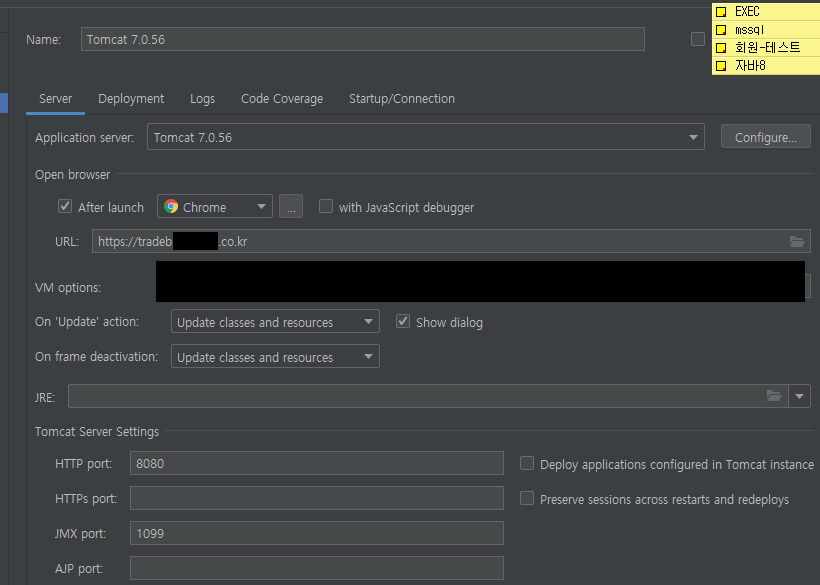Uncheck the Show dialog checkbox
The image size is (820, 585).
coord(403,321)
